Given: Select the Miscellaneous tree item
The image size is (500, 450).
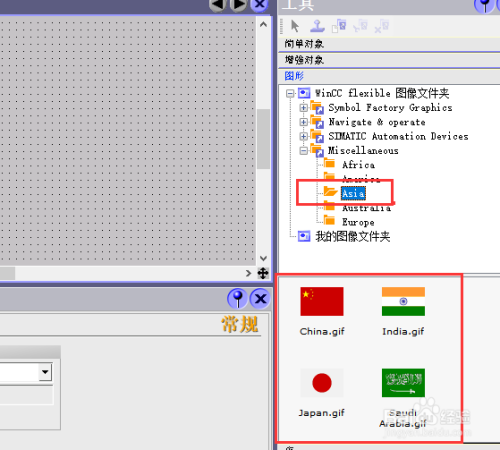Looking at the screenshot, I should pyautogui.click(x=363, y=151).
